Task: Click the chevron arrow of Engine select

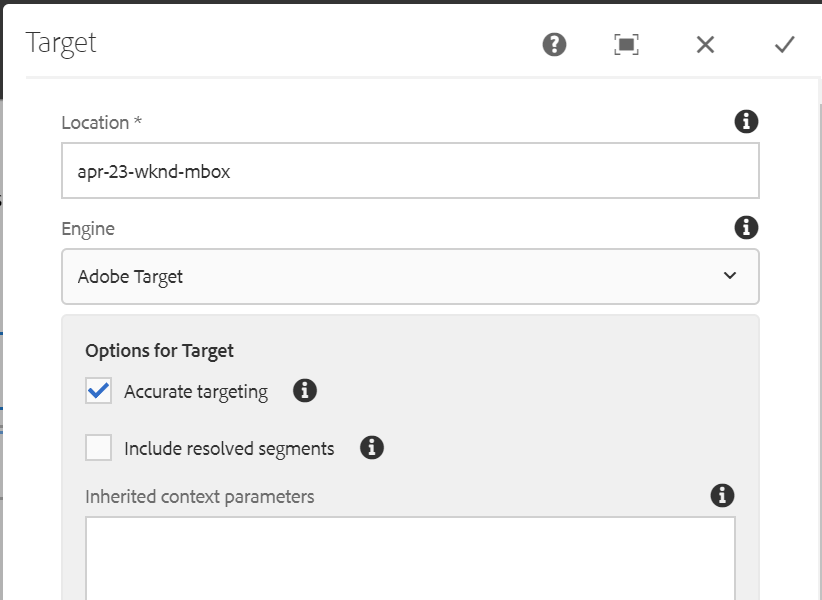Action: coord(730,276)
